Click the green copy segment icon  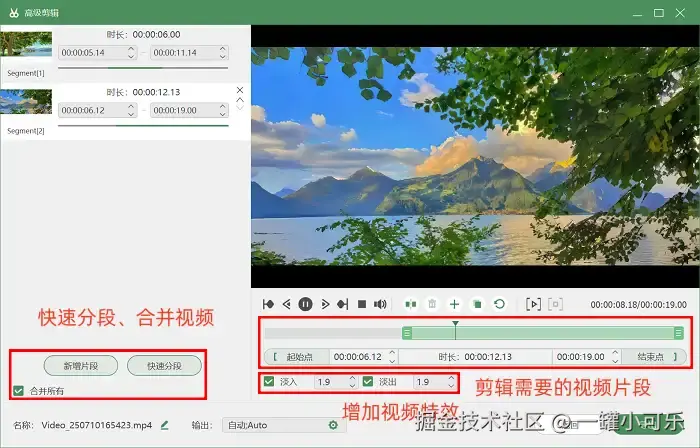point(477,304)
